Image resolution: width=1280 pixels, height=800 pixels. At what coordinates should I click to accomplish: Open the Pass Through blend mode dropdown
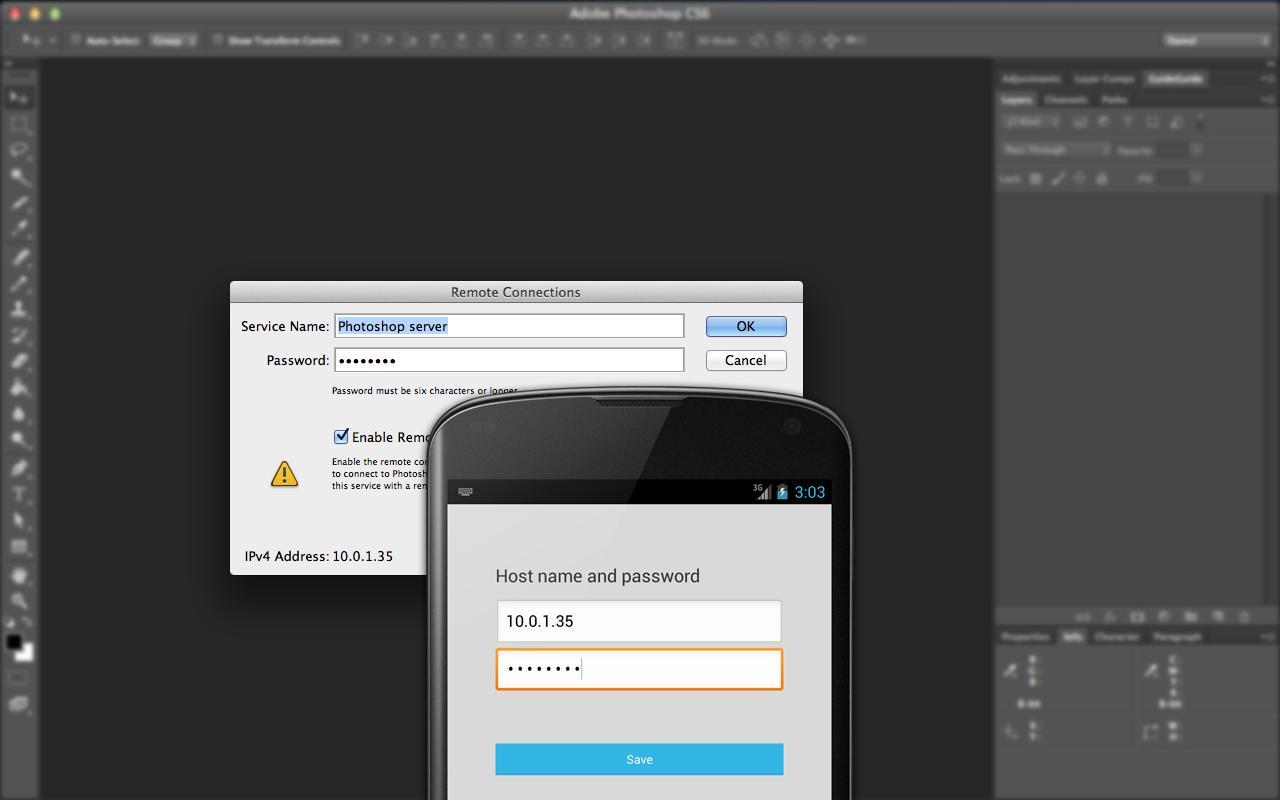pyautogui.click(x=1056, y=150)
